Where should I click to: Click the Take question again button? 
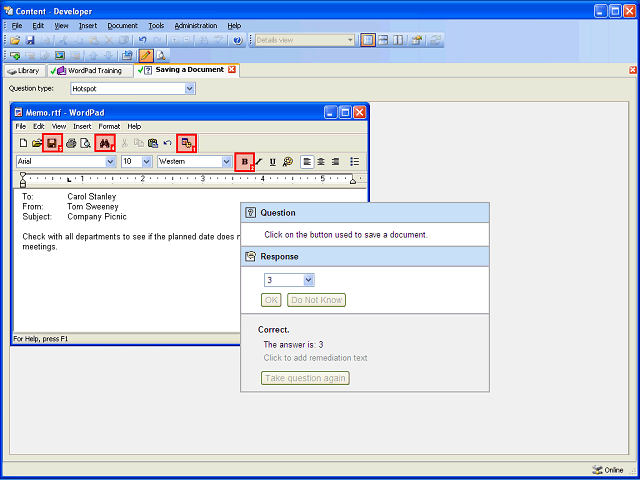pyautogui.click(x=305, y=378)
